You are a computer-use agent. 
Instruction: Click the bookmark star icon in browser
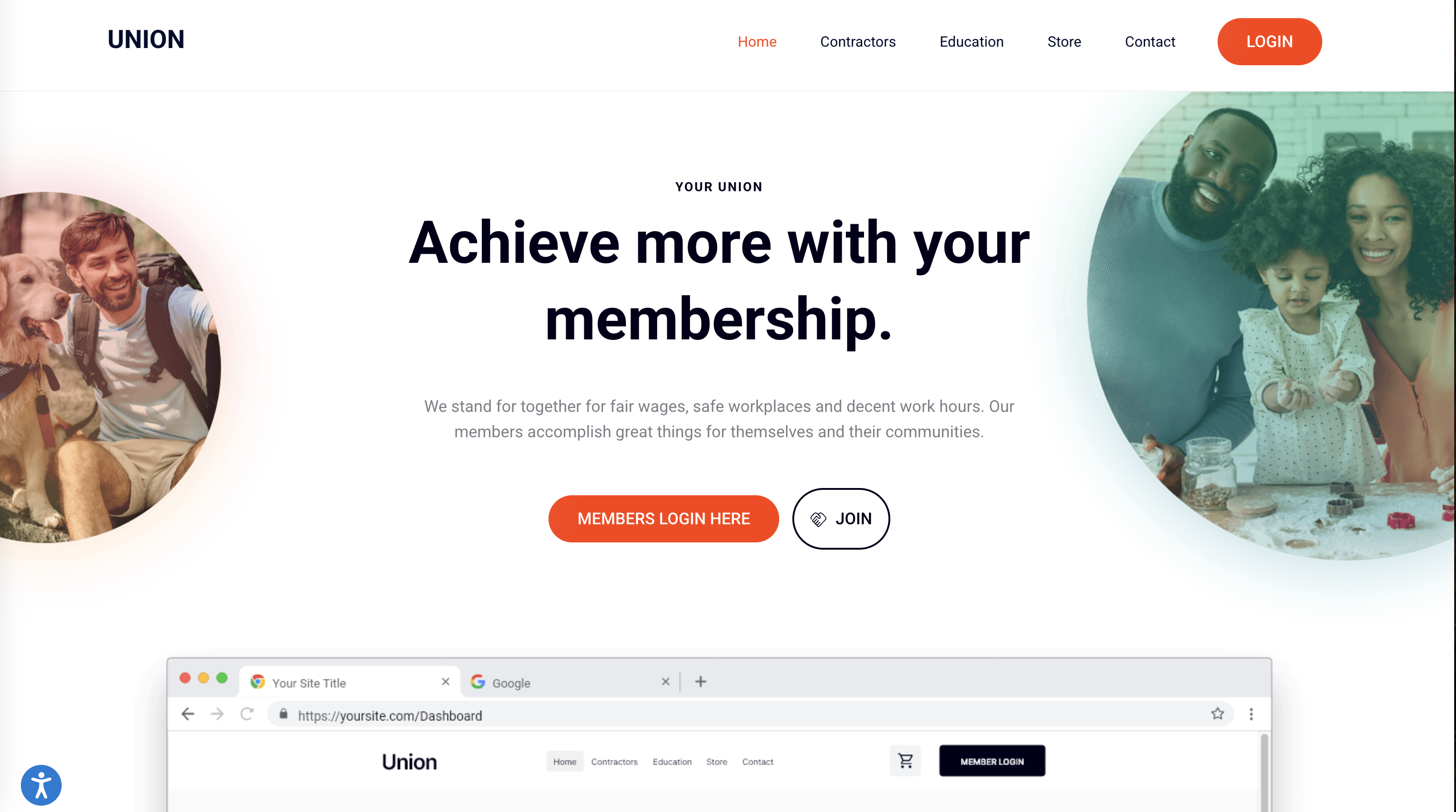tap(1218, 714)
